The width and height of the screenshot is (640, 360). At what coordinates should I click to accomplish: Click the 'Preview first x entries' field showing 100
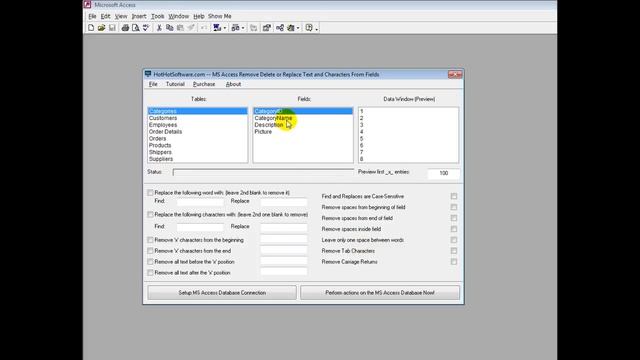click(x=444, y=173)
